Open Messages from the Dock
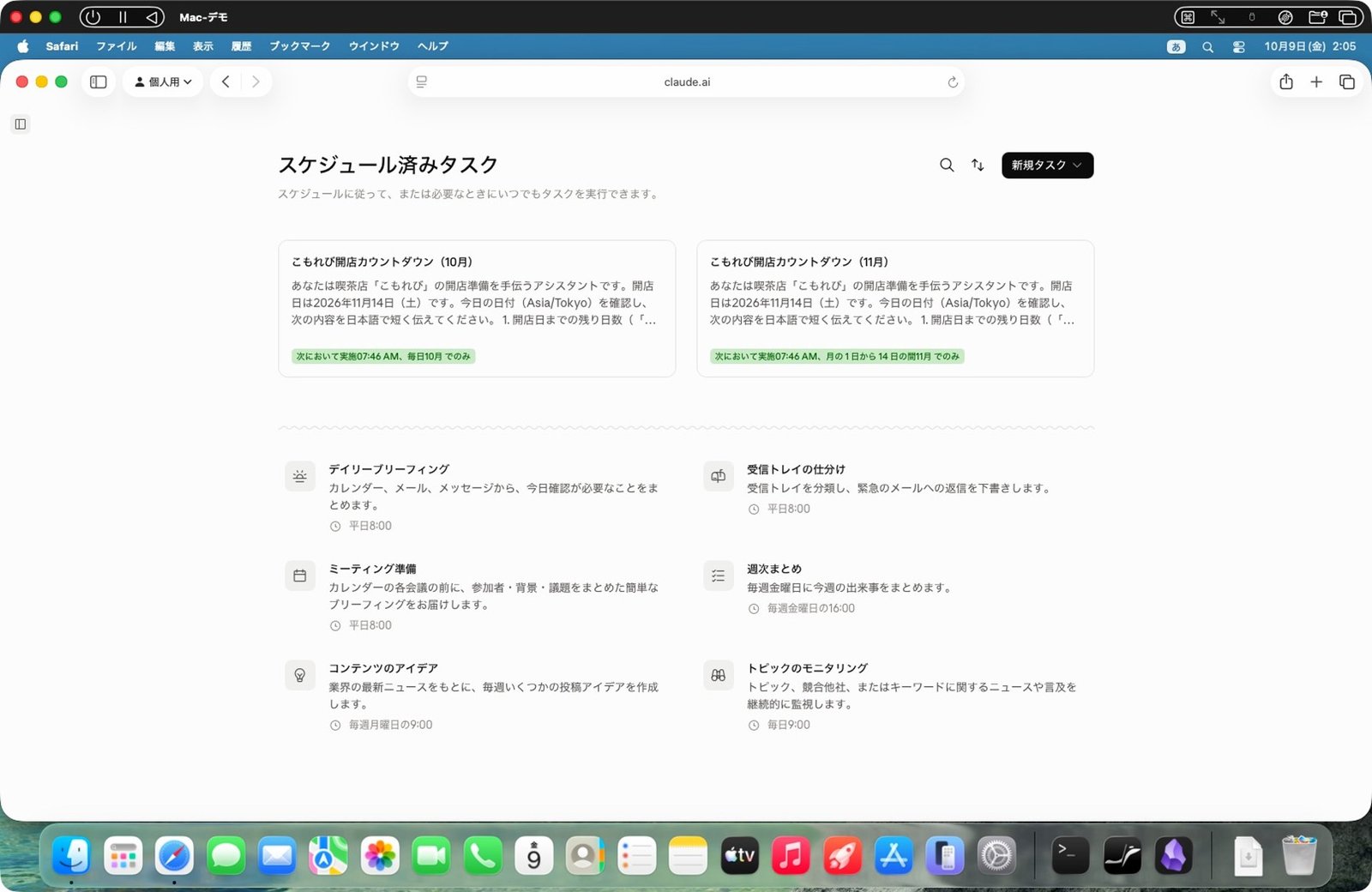Image resolution: width=1372 pixels, height=892 pixels. tap(226, 855)
